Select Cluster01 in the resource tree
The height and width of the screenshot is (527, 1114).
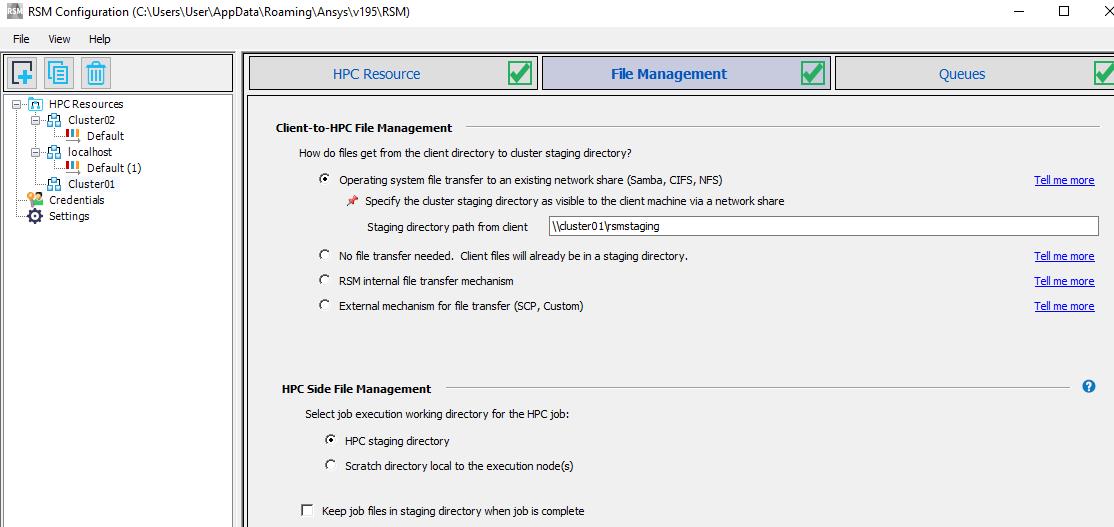(91, 184)
